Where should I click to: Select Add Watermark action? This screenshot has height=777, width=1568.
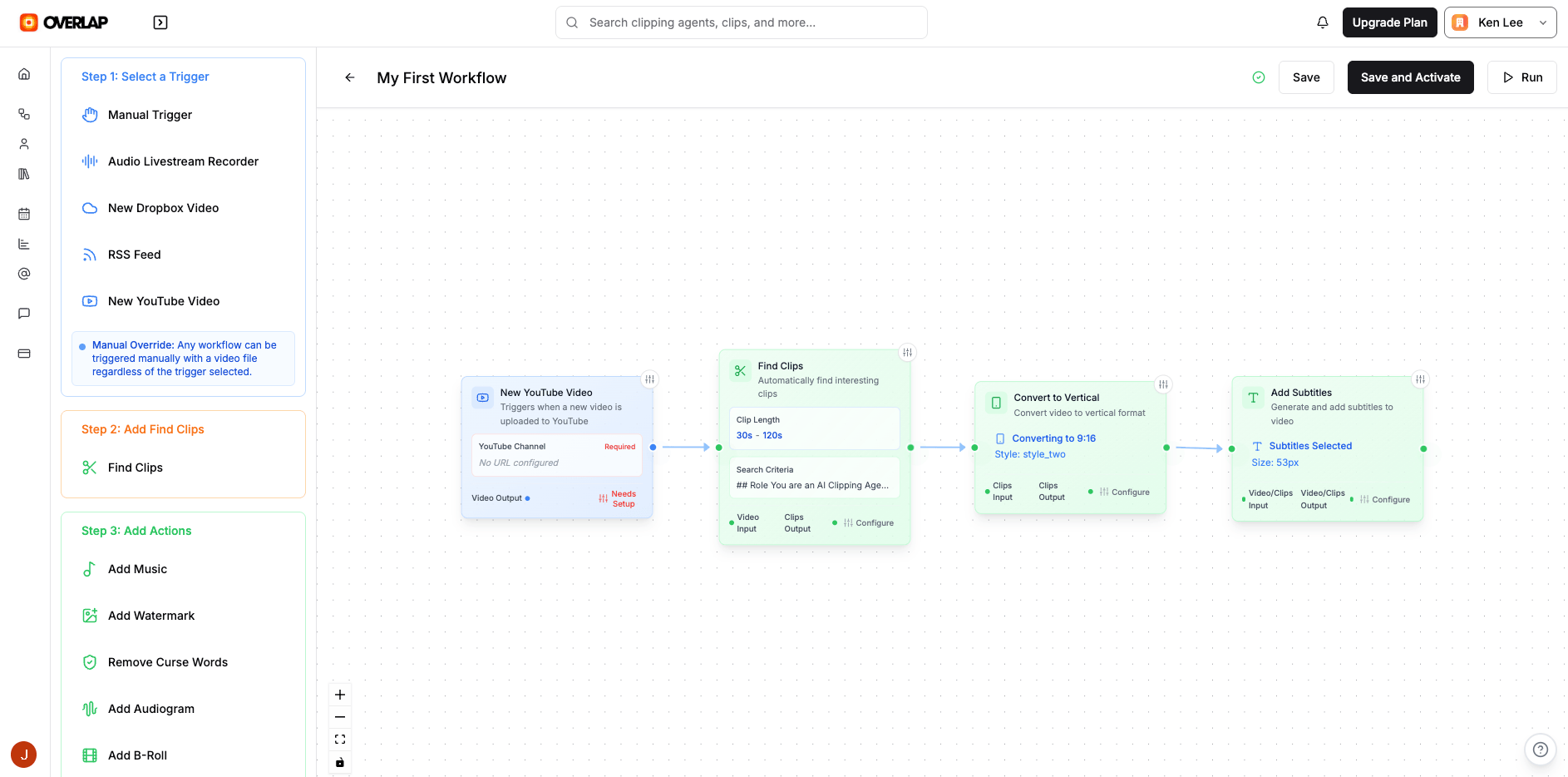pos(150,616)
